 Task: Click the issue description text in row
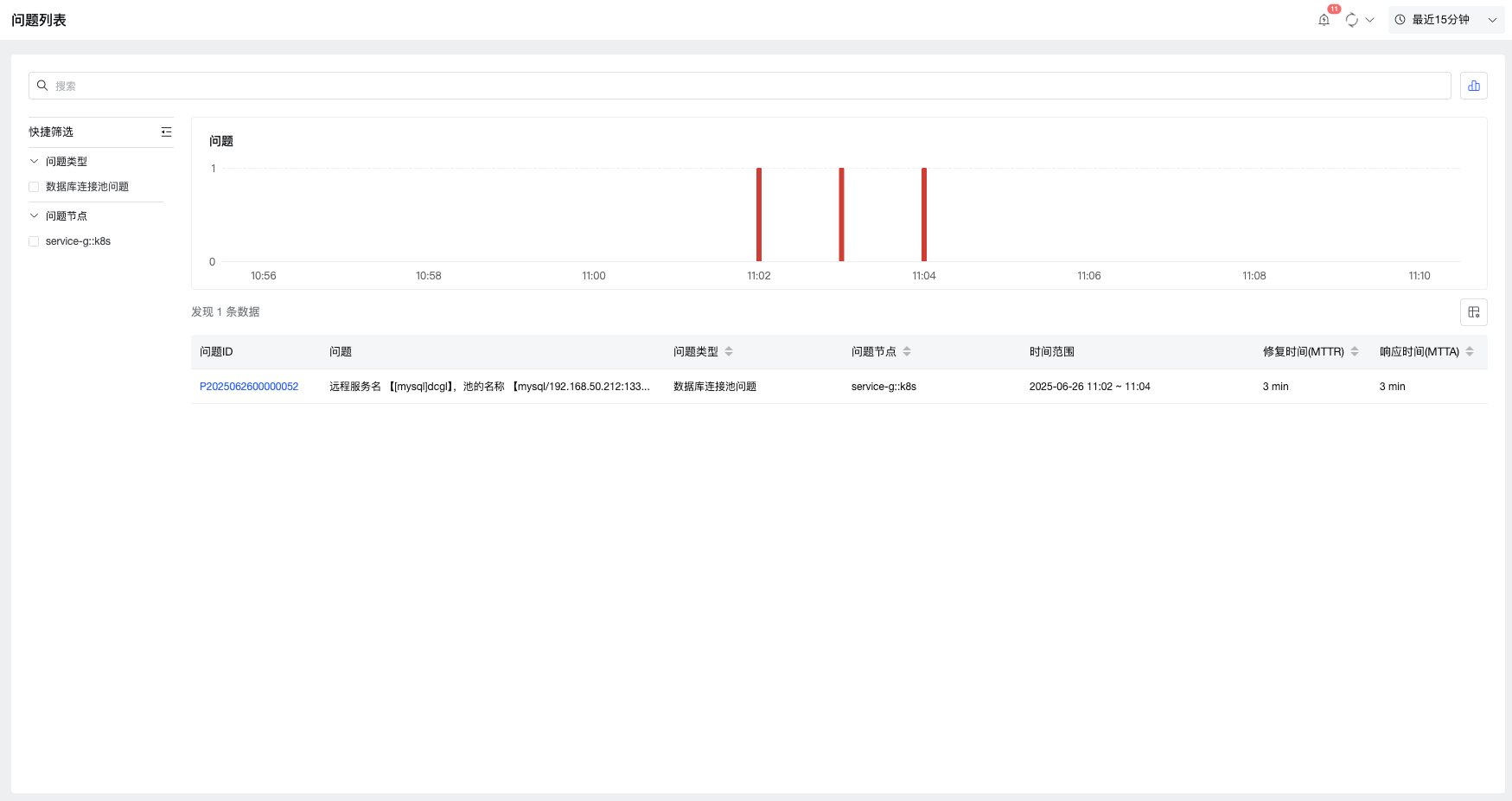point(489,387)
